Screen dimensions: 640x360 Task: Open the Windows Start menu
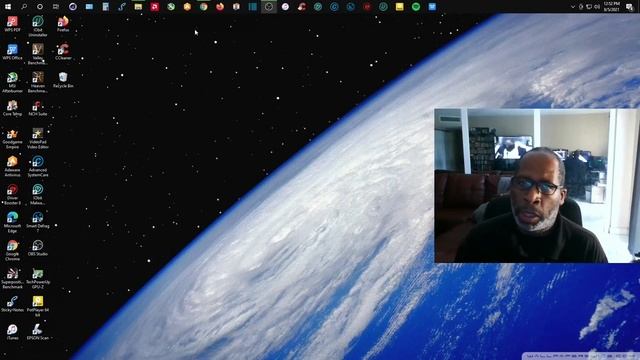tap(8, 7)
